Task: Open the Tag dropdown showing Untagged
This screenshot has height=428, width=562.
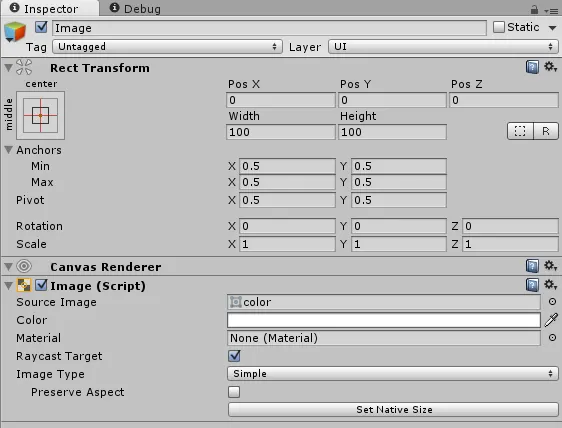Action: click(167, 47)
